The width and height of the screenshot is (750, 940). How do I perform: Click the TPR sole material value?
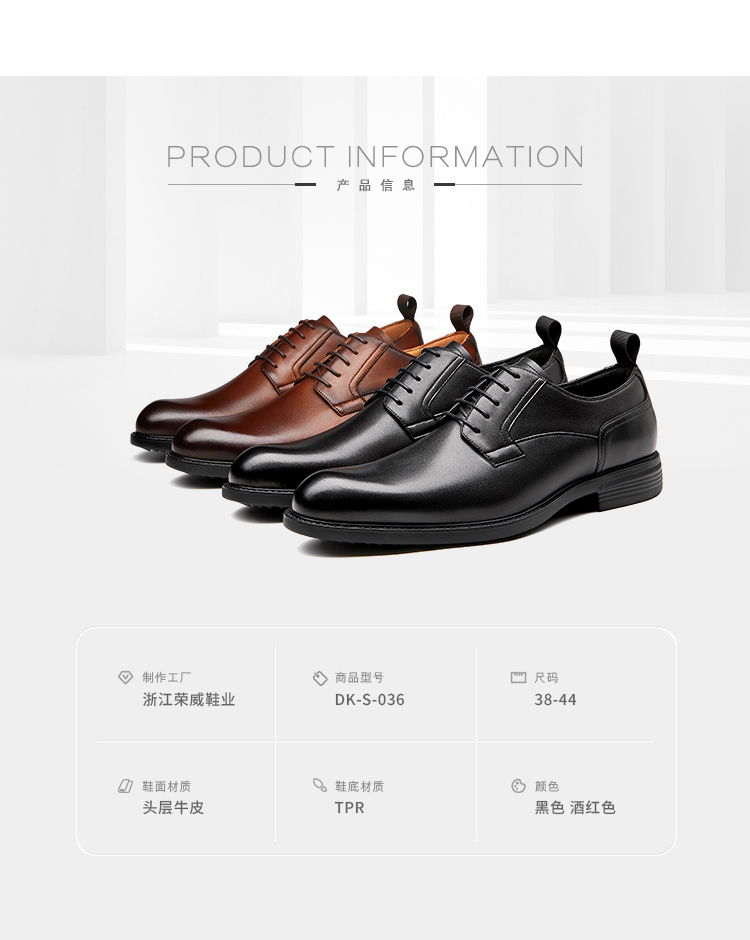click(x=350, y=808)
